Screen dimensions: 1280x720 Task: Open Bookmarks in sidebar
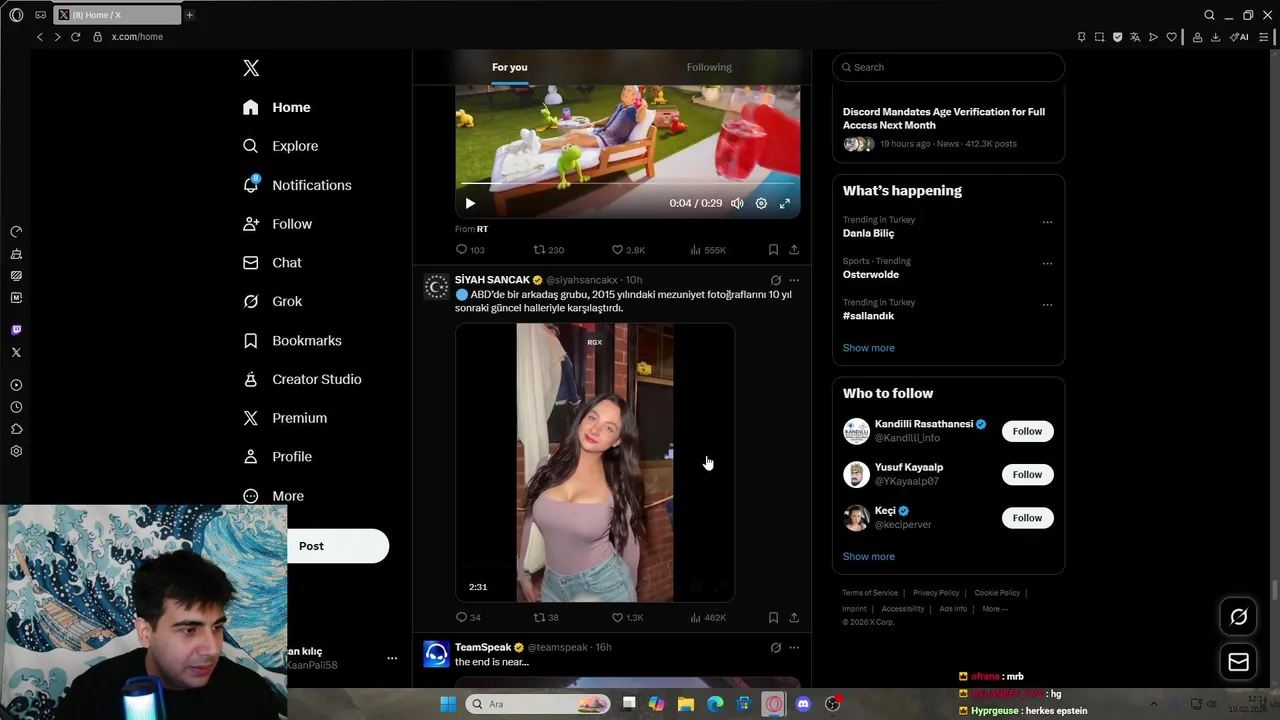pos(292,340)
